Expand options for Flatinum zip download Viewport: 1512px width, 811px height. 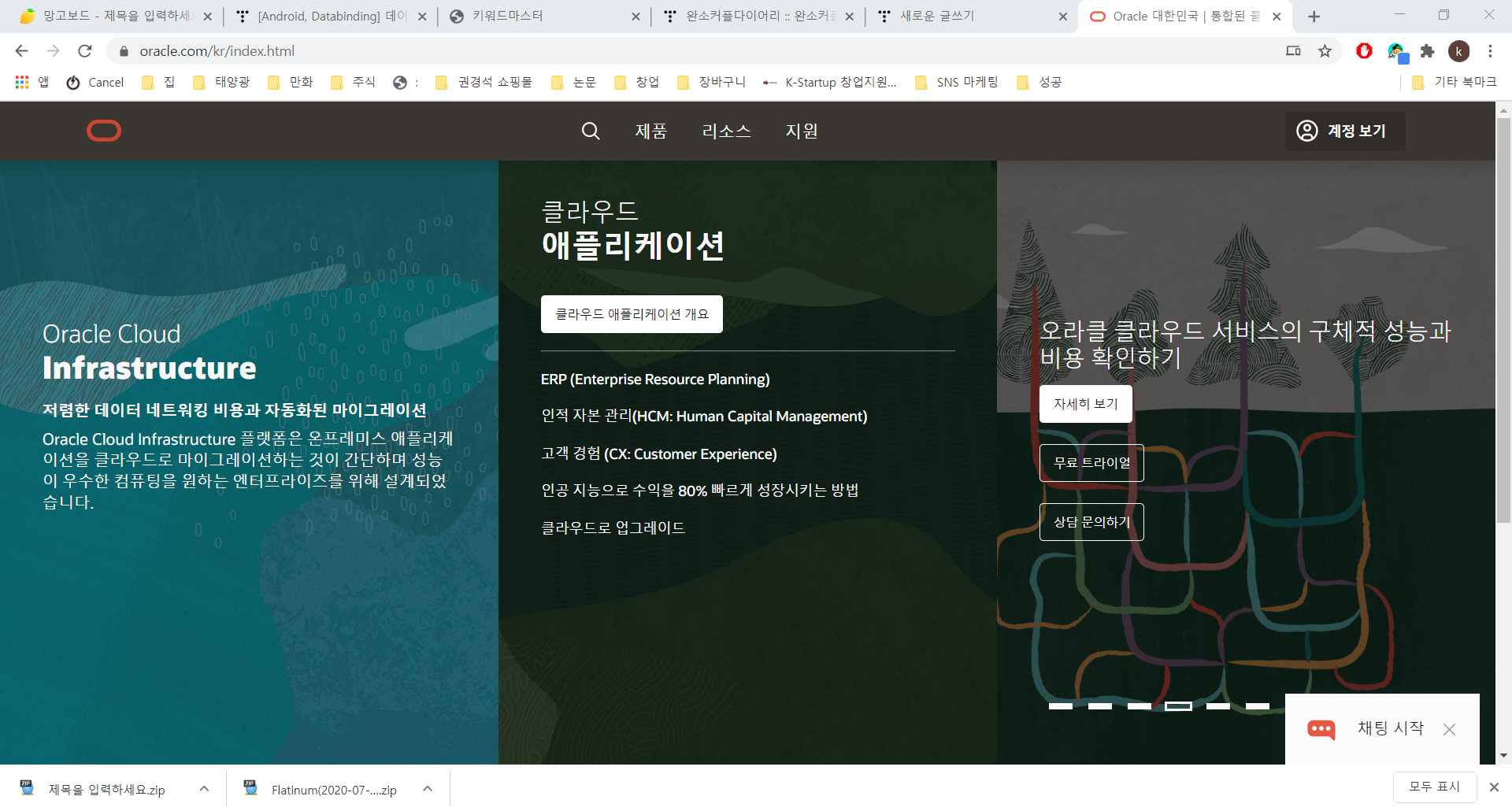(428, 788)
